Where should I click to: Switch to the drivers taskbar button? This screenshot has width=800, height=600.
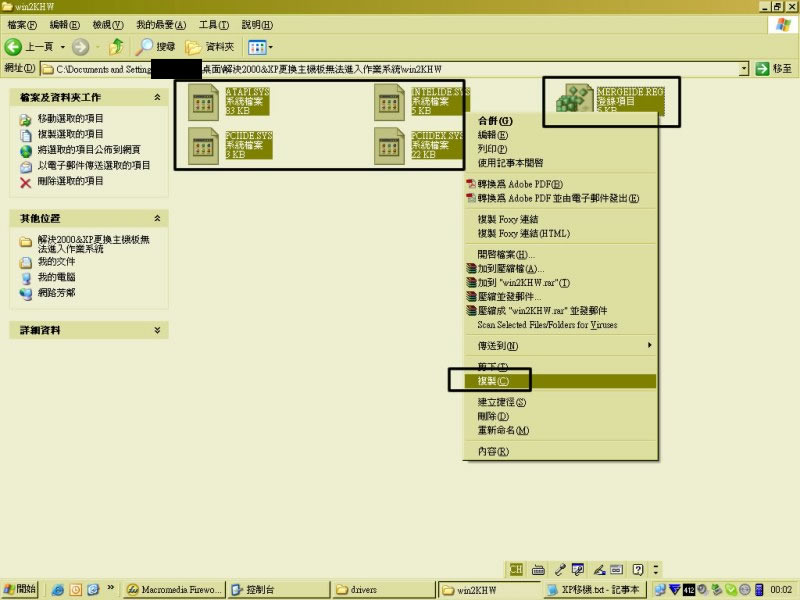click(384, 590)
